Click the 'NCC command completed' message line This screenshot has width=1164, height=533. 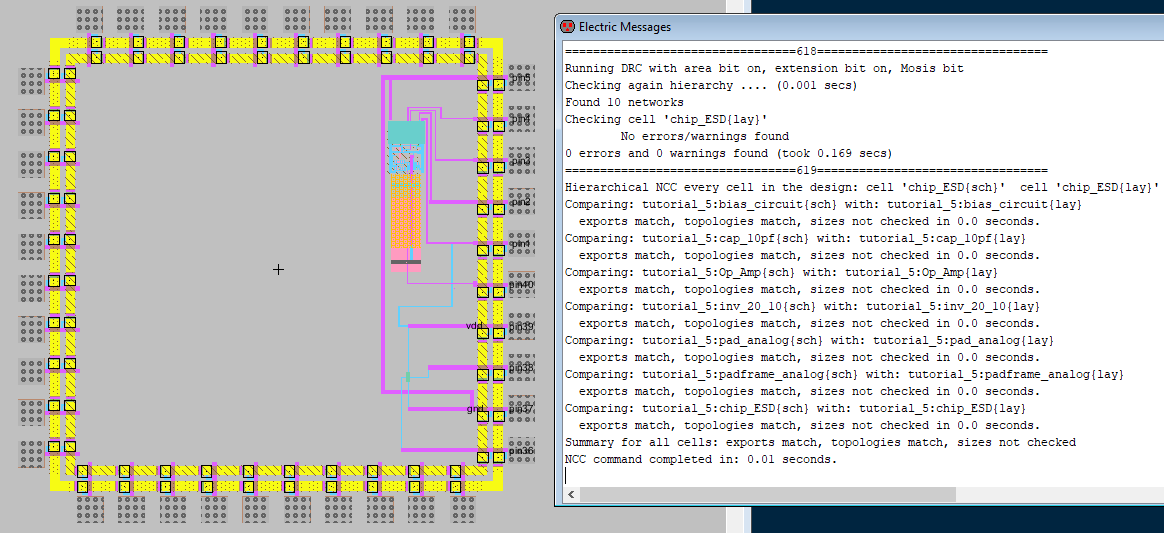point(700,459)
